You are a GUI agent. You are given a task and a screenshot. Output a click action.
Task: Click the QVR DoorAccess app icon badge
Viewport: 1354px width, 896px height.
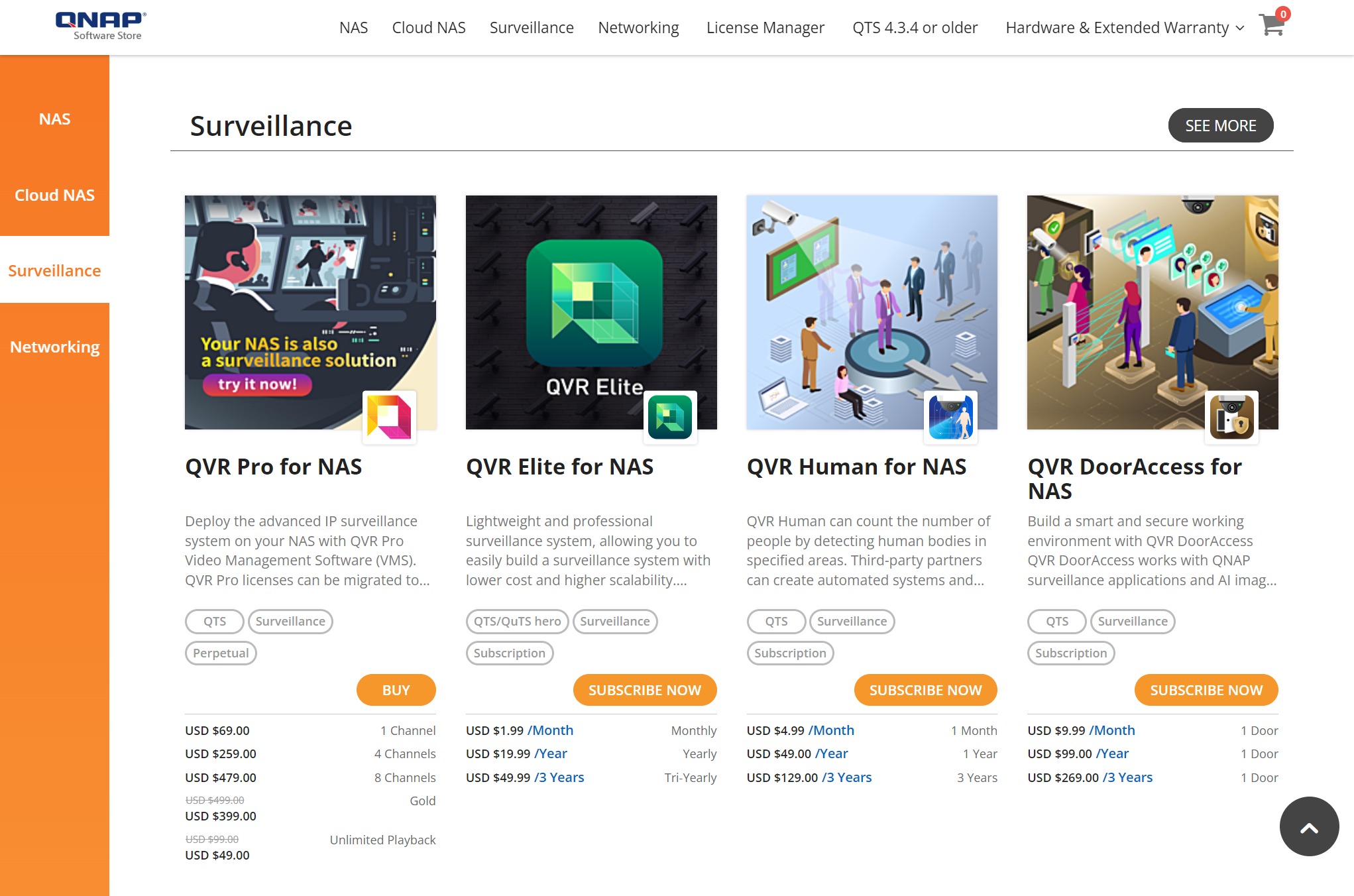(x=1231, y=417)
